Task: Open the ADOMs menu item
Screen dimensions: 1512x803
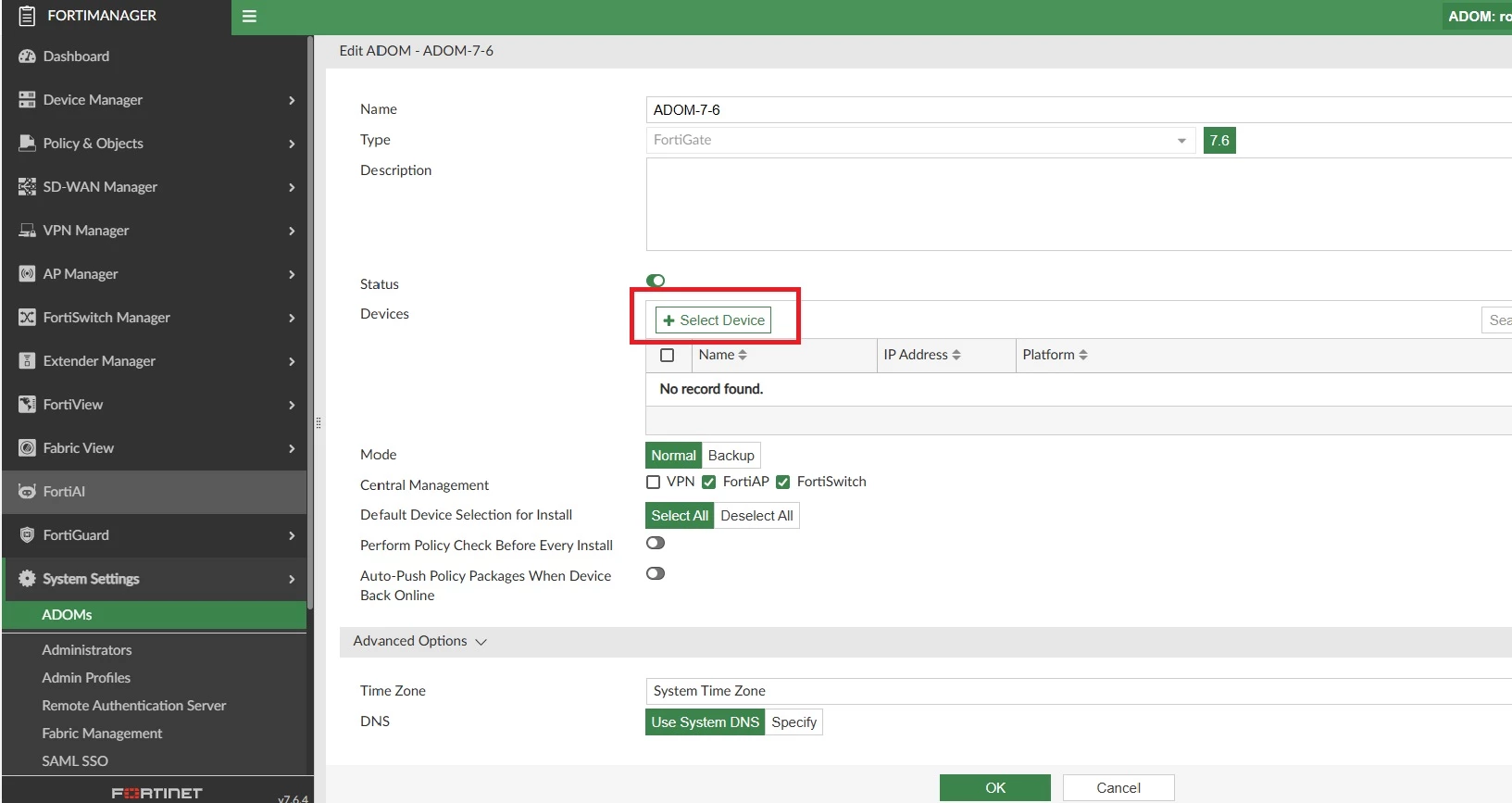Action: (x=155, y=615)
